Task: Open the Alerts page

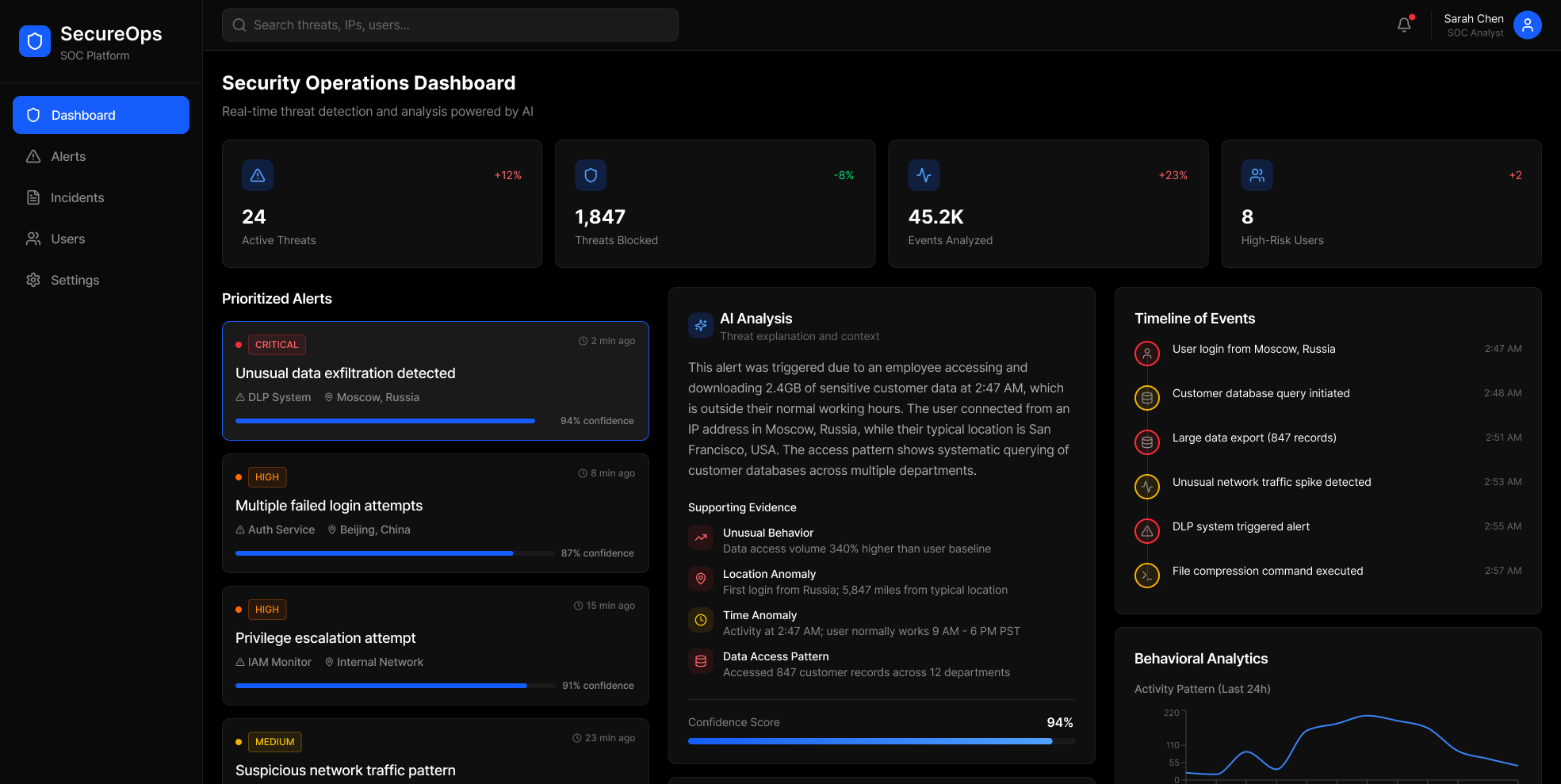Action: [x=101, y=156]
